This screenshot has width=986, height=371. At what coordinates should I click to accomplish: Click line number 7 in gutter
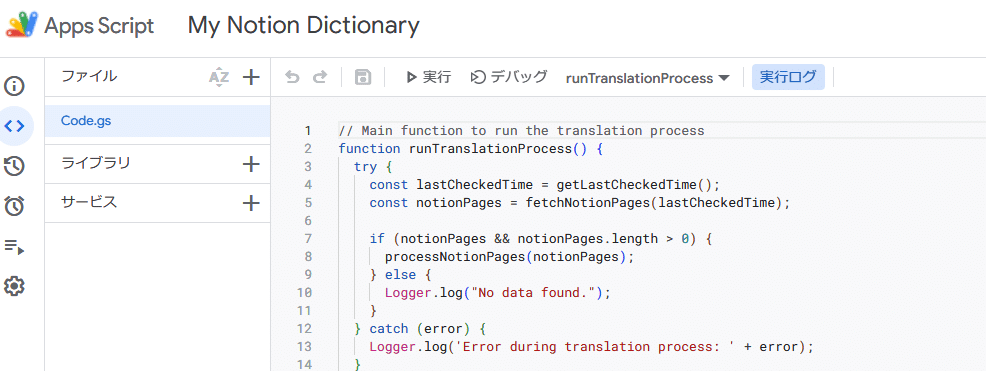pos(307,239)
